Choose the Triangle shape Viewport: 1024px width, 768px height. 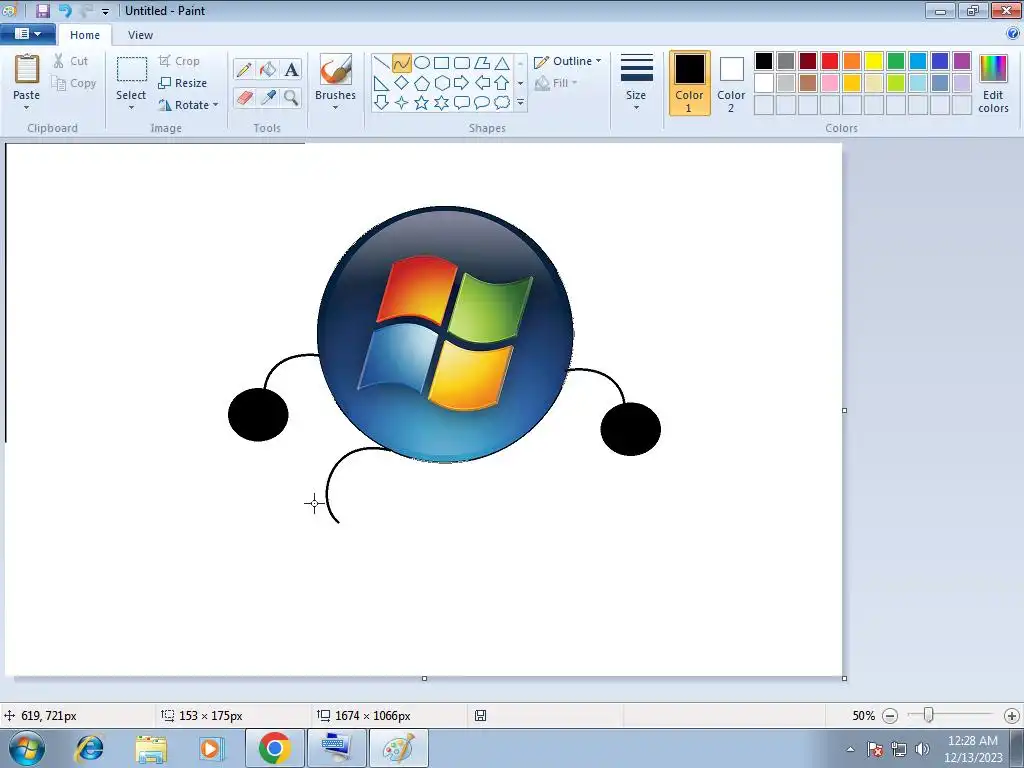pyautogui.click(x=502, y=63)
